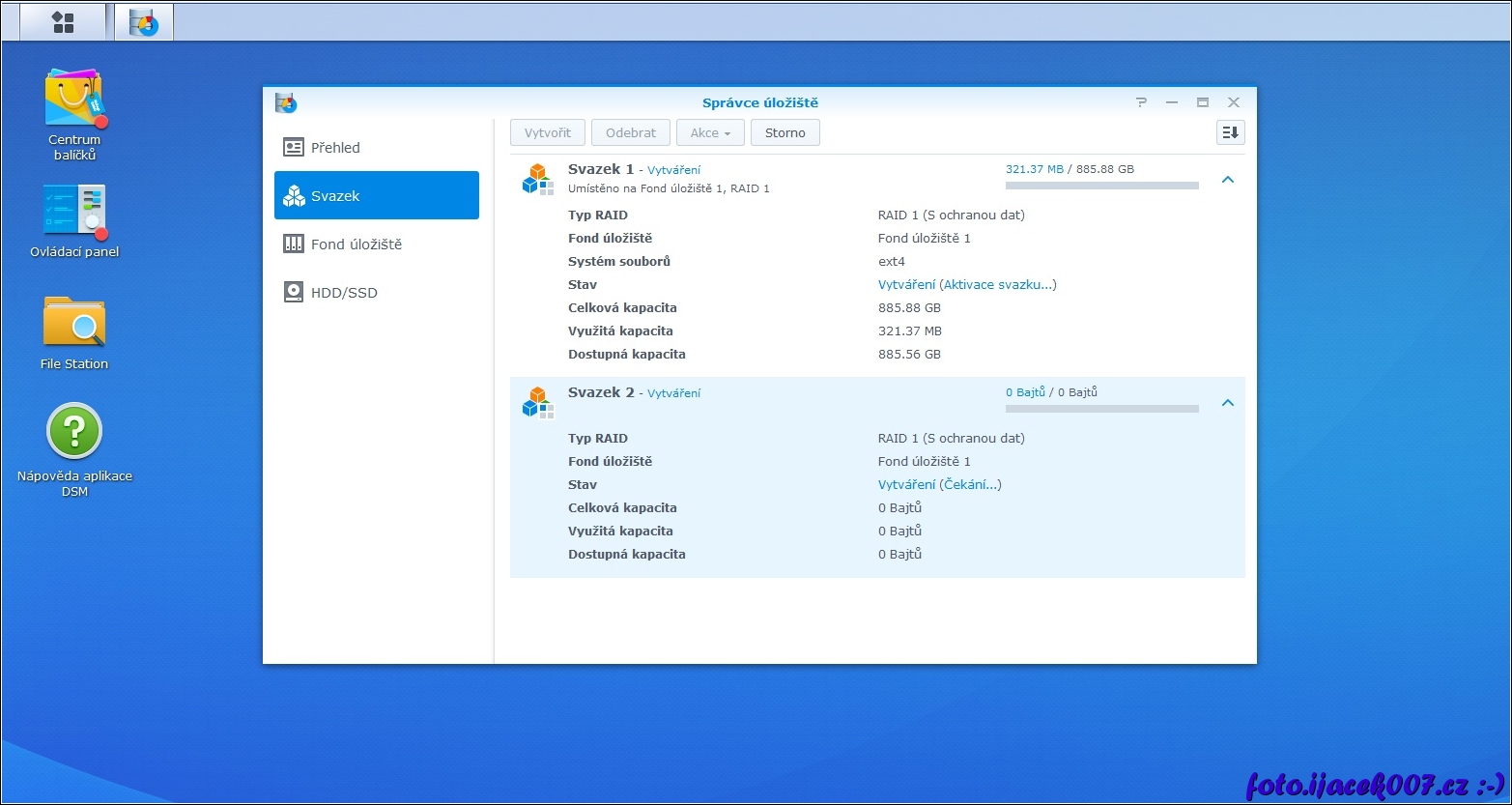Open the Akce dropdown menu
Viewport: 1512px width, 805px height.
point(710,132)
